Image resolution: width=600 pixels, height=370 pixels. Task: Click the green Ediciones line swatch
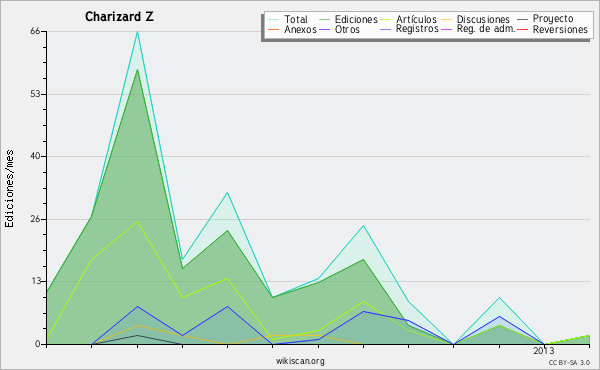(324, 20)
